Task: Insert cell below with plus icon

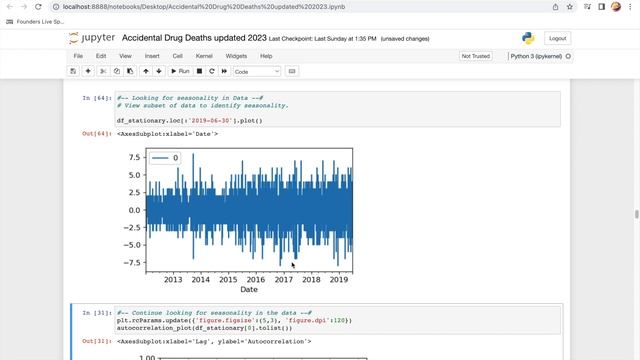Action: click(x=88, y=71)
